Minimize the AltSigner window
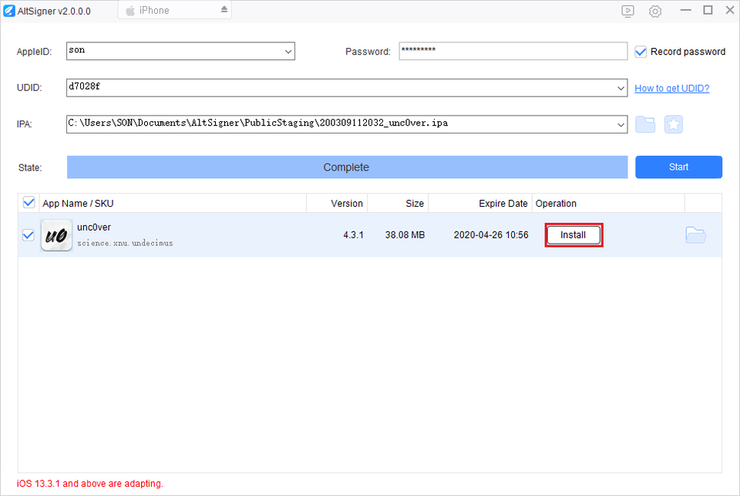 click(686, 10)
